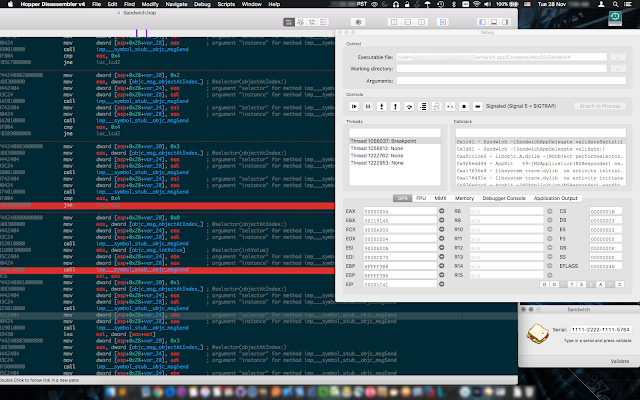The image size is (640, 400).
Task: Click the curved-arrow Step Out debug icon
Action: (x=409, y=107)
